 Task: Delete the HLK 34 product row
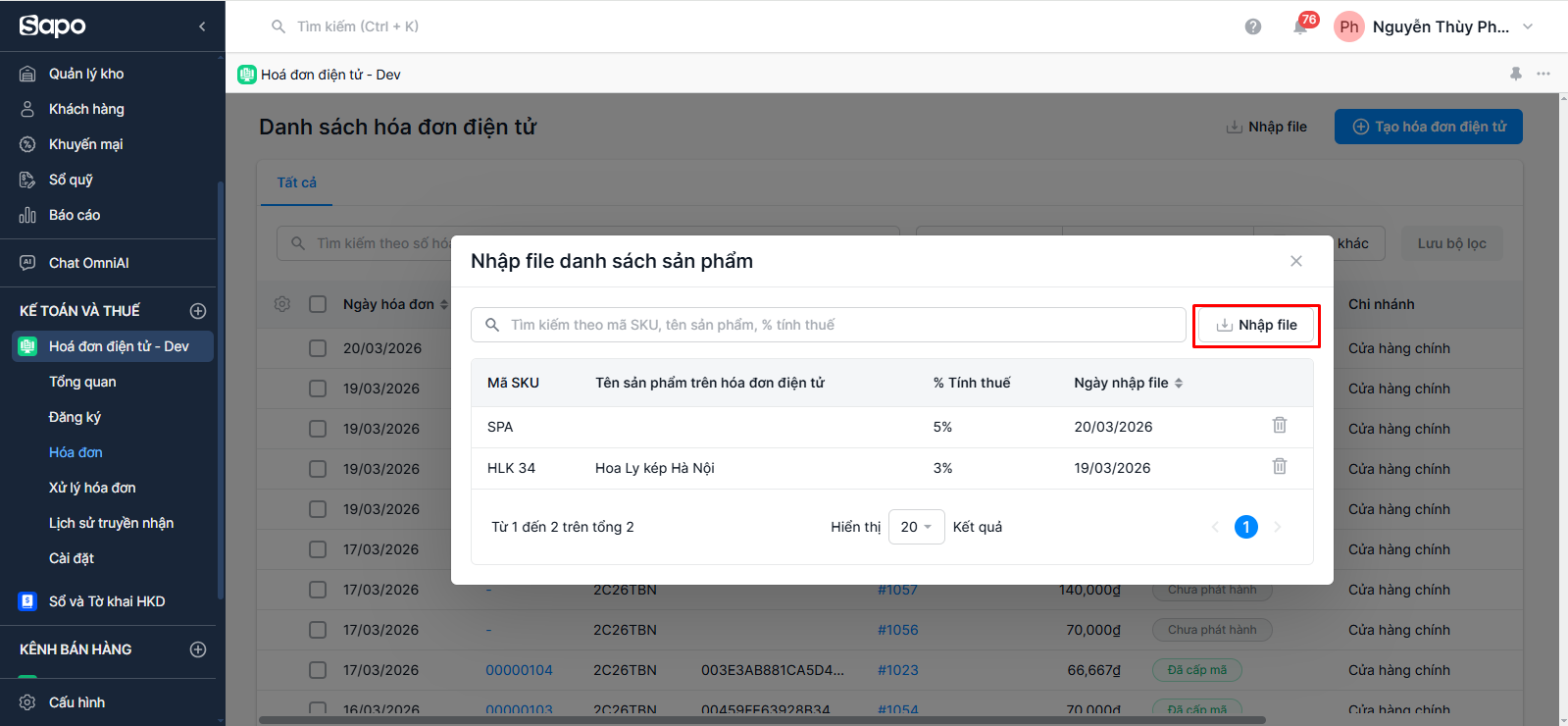(x=1279, y=467)
